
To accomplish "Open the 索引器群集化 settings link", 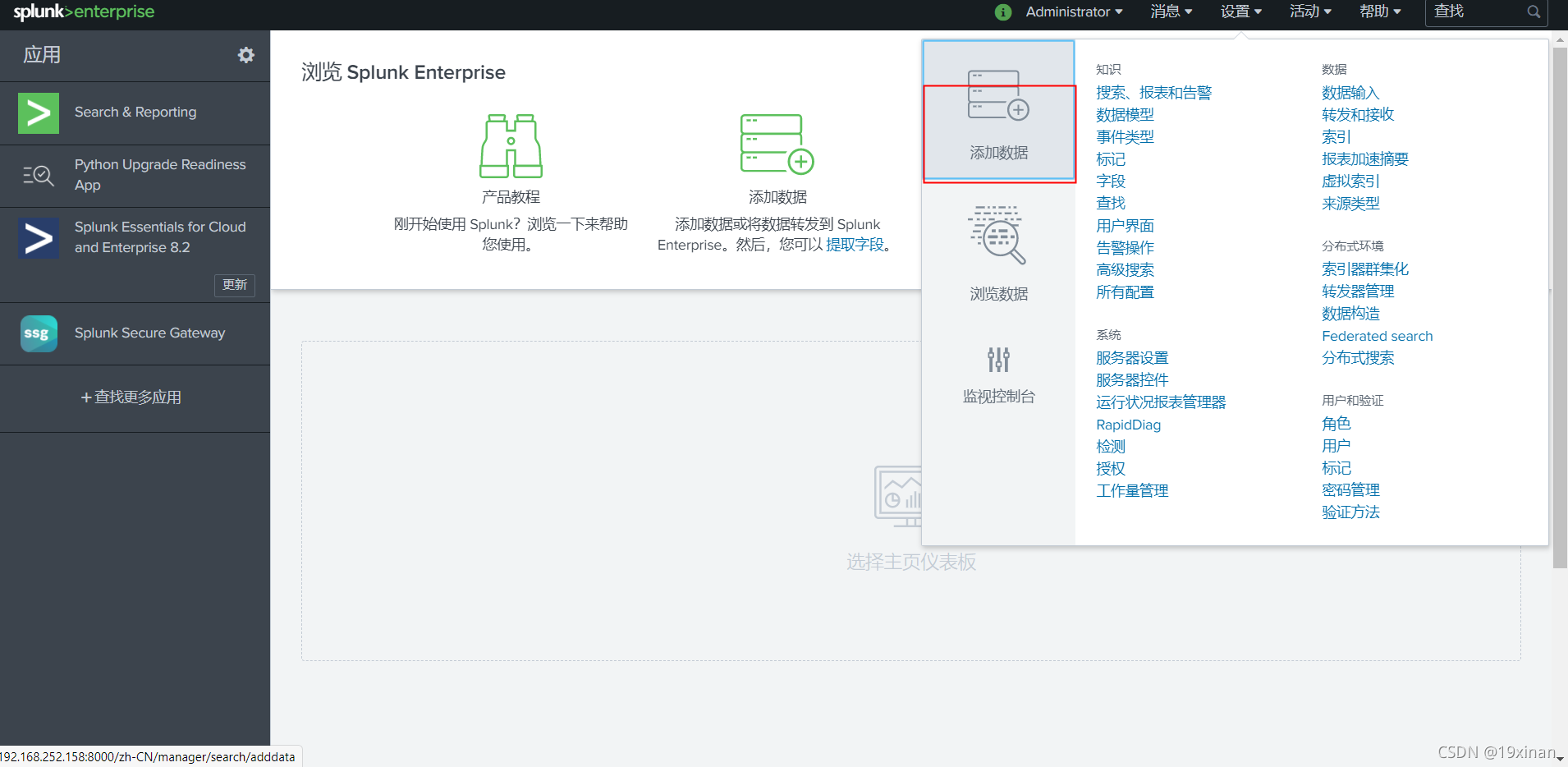I will point(1365,269).
